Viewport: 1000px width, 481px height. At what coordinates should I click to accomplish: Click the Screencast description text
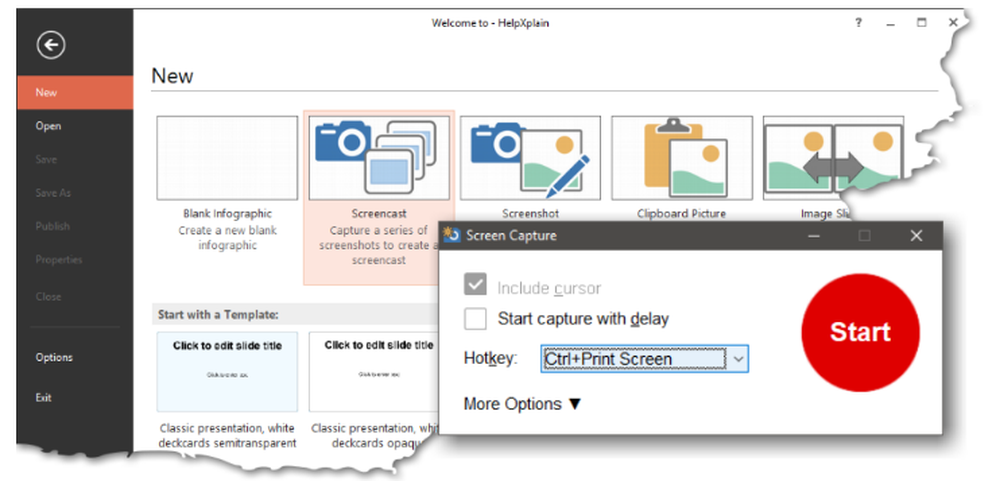tap(379, 245)
